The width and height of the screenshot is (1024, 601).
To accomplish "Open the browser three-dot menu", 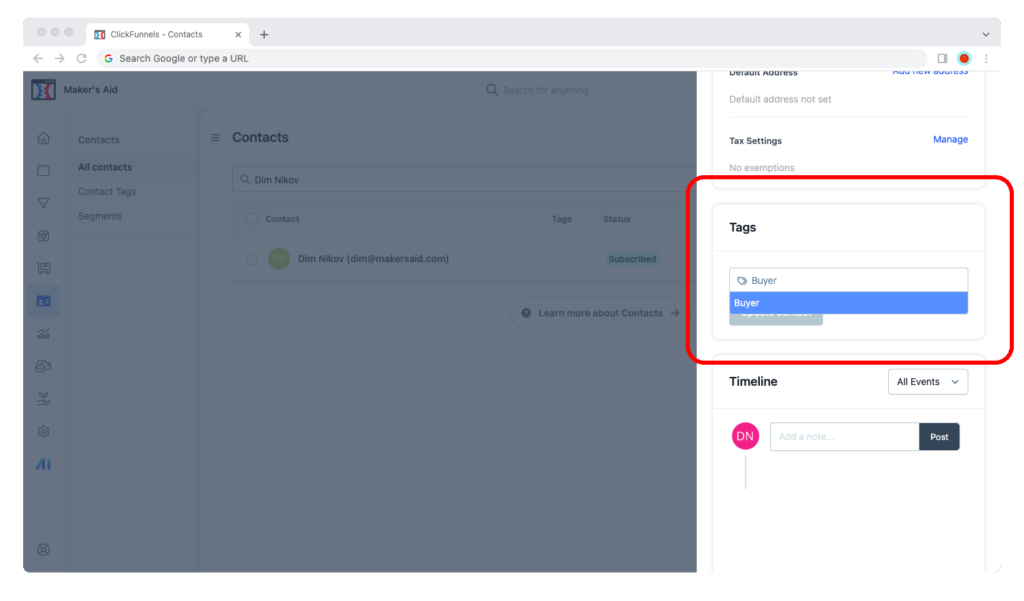I will tap(986, 58).
